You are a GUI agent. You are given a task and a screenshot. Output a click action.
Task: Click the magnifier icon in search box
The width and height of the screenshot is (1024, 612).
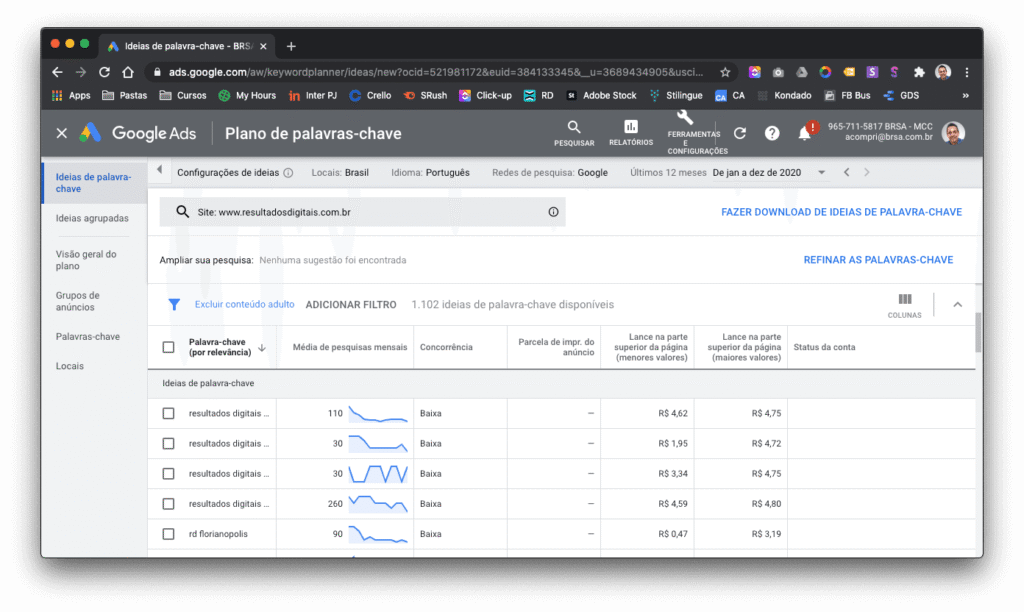[182, 212]
